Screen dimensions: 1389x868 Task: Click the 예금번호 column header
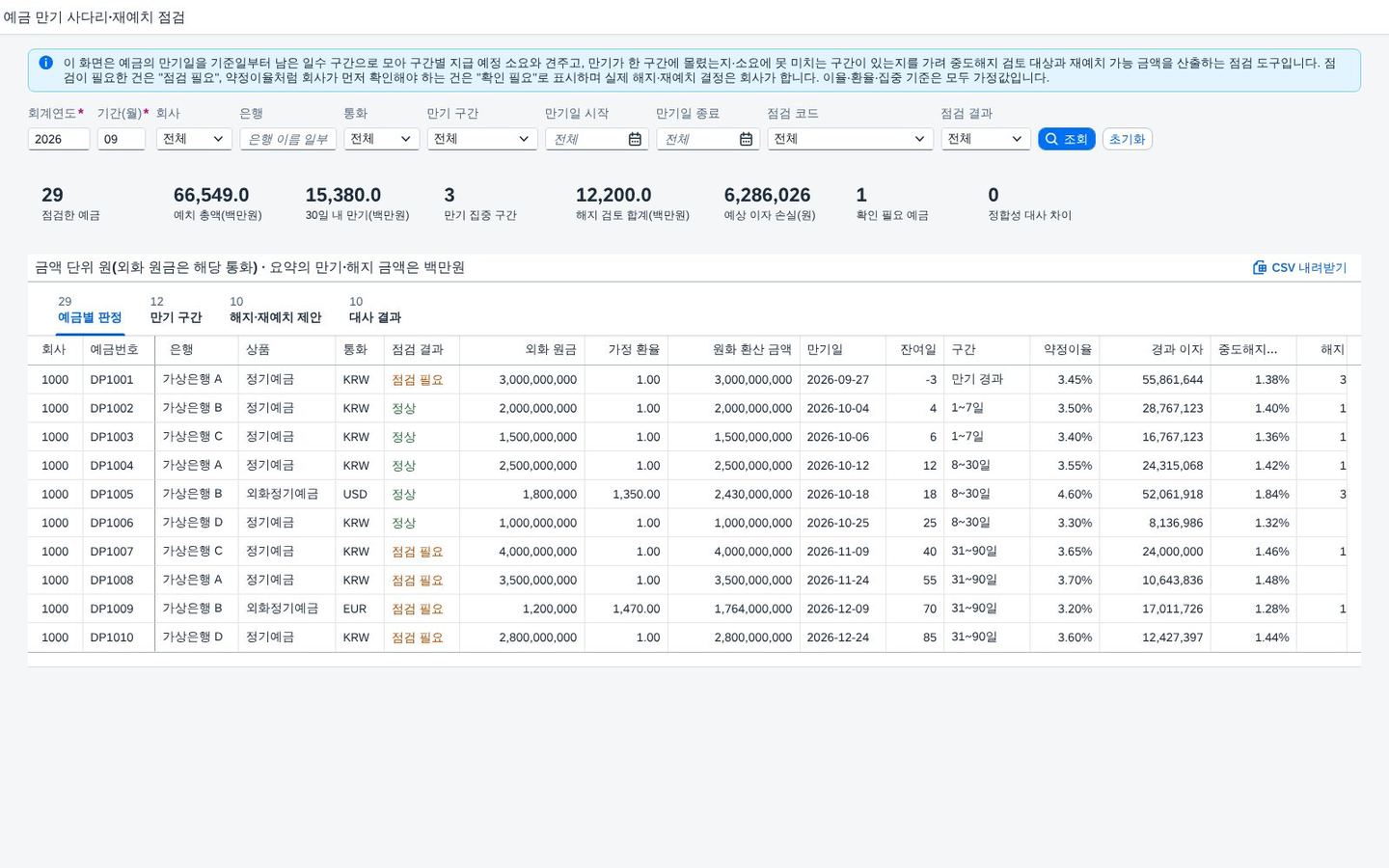click(x=119, y=350)
